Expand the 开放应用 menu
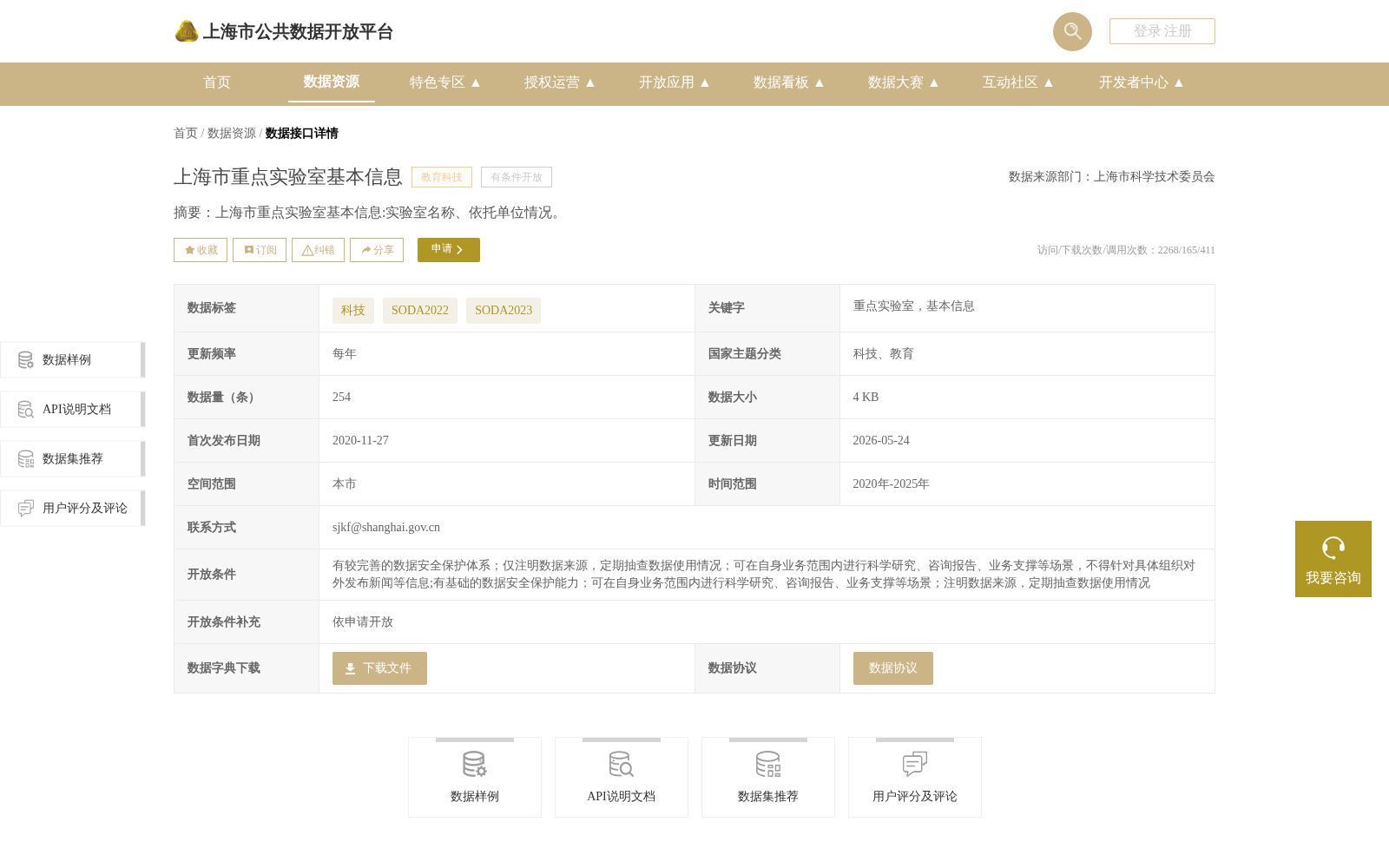The width and height of the screenshot is (1389, 868). [675, 82]
